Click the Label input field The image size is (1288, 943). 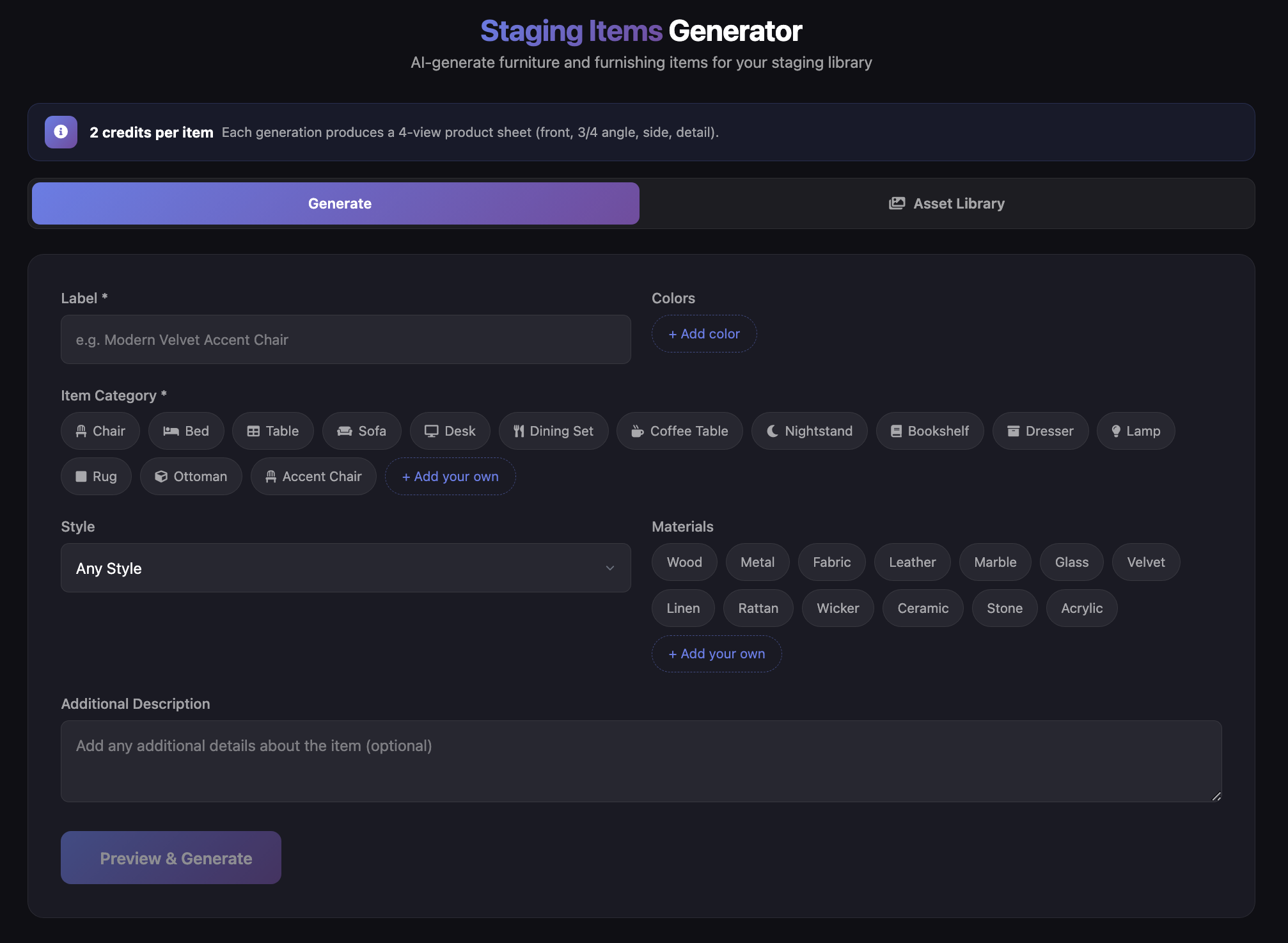click(x=345, y=339)
